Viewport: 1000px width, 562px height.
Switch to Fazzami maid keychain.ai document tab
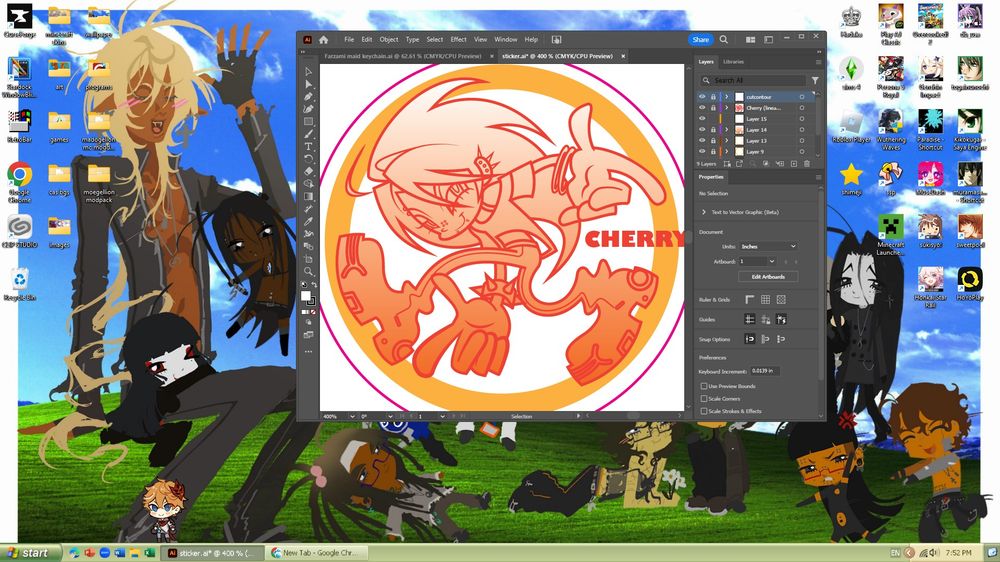tap(402, 56)
